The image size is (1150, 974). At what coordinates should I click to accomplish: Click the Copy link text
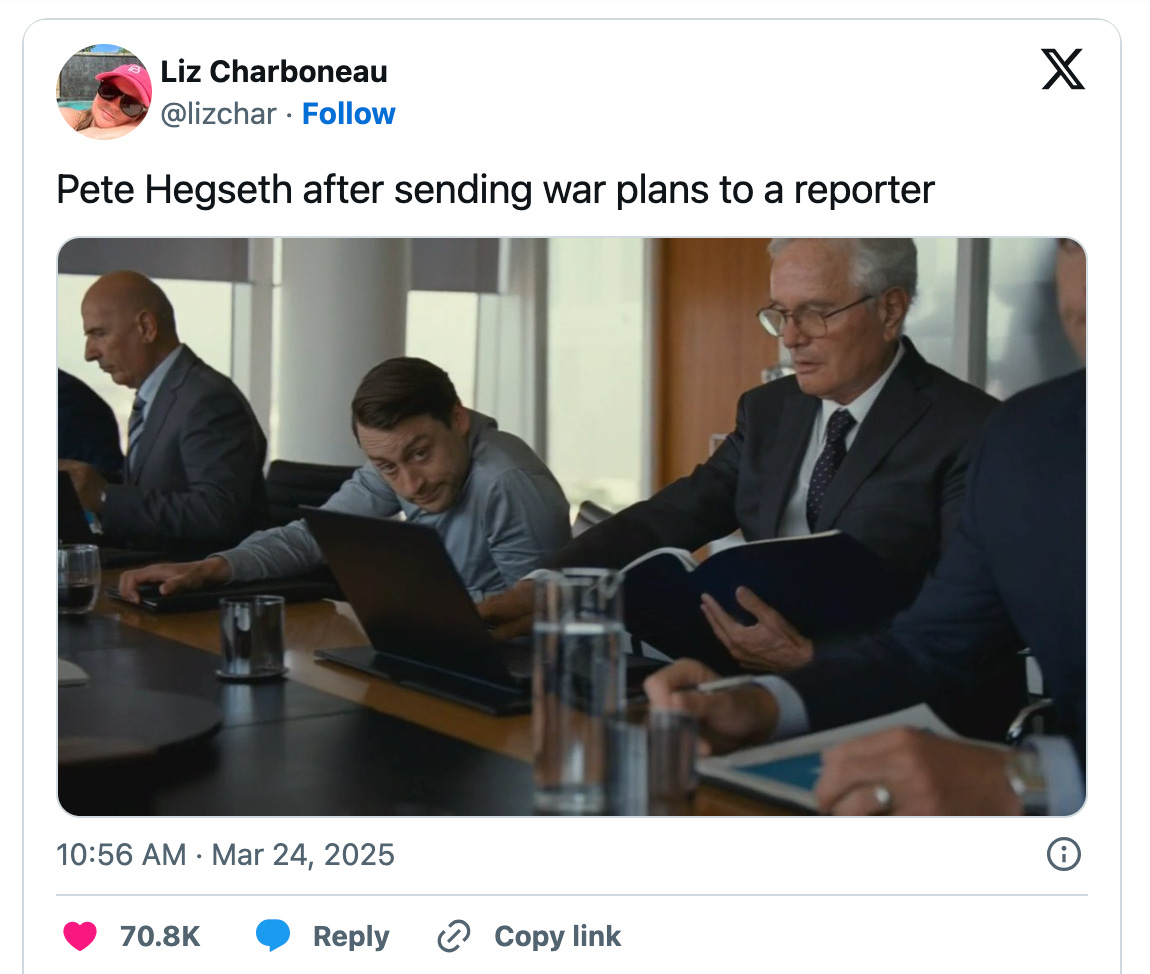[557, 937]
